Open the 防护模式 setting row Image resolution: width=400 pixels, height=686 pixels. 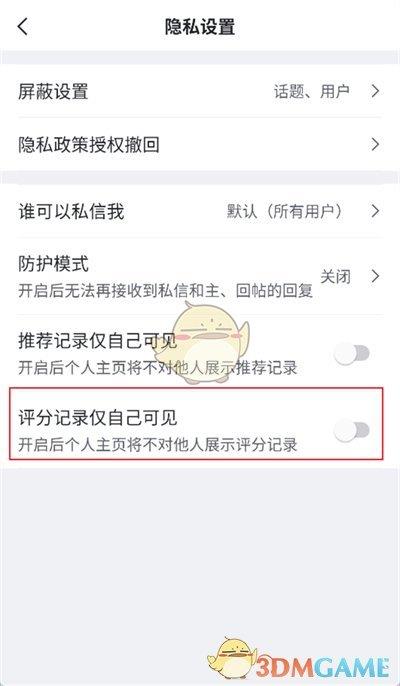coord(200,276)
